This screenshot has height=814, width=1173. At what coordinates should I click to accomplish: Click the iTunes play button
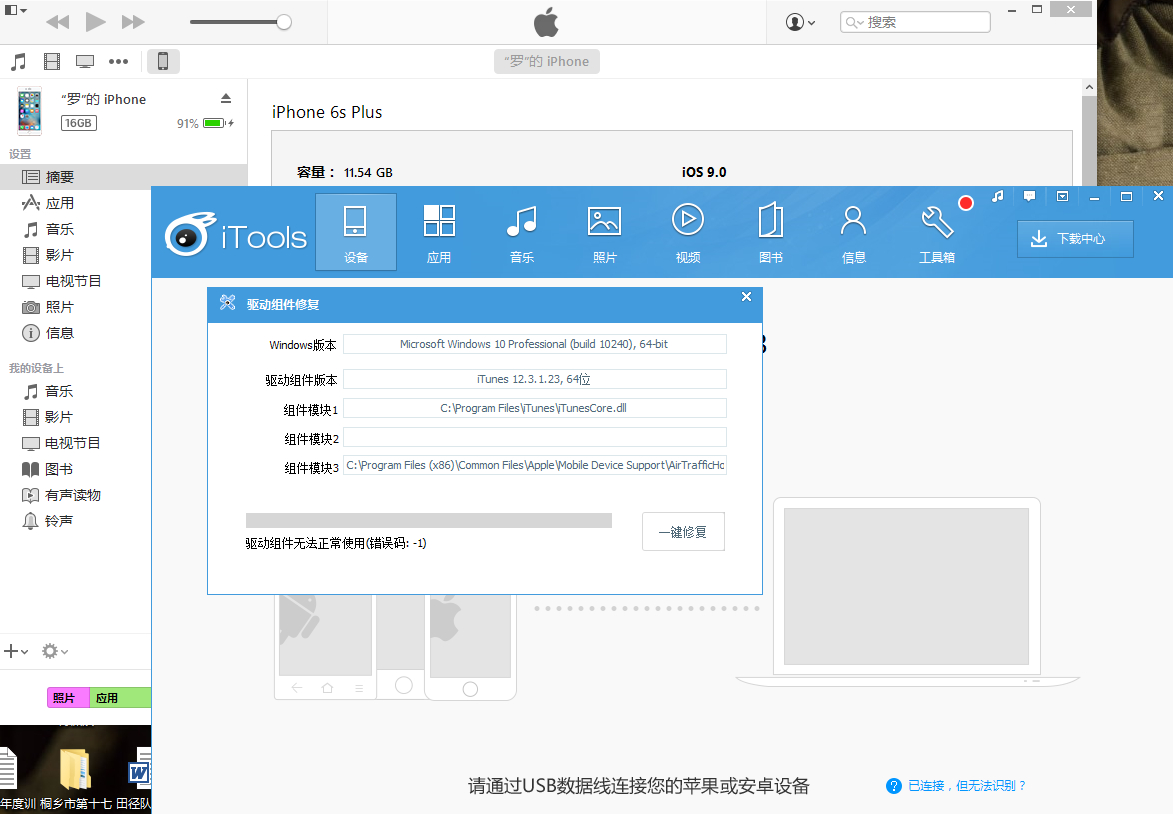pos(95,22)
